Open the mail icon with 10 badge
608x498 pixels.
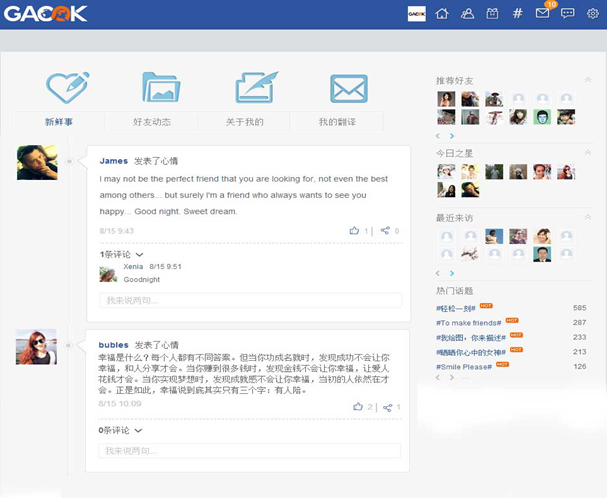point(542,13)
